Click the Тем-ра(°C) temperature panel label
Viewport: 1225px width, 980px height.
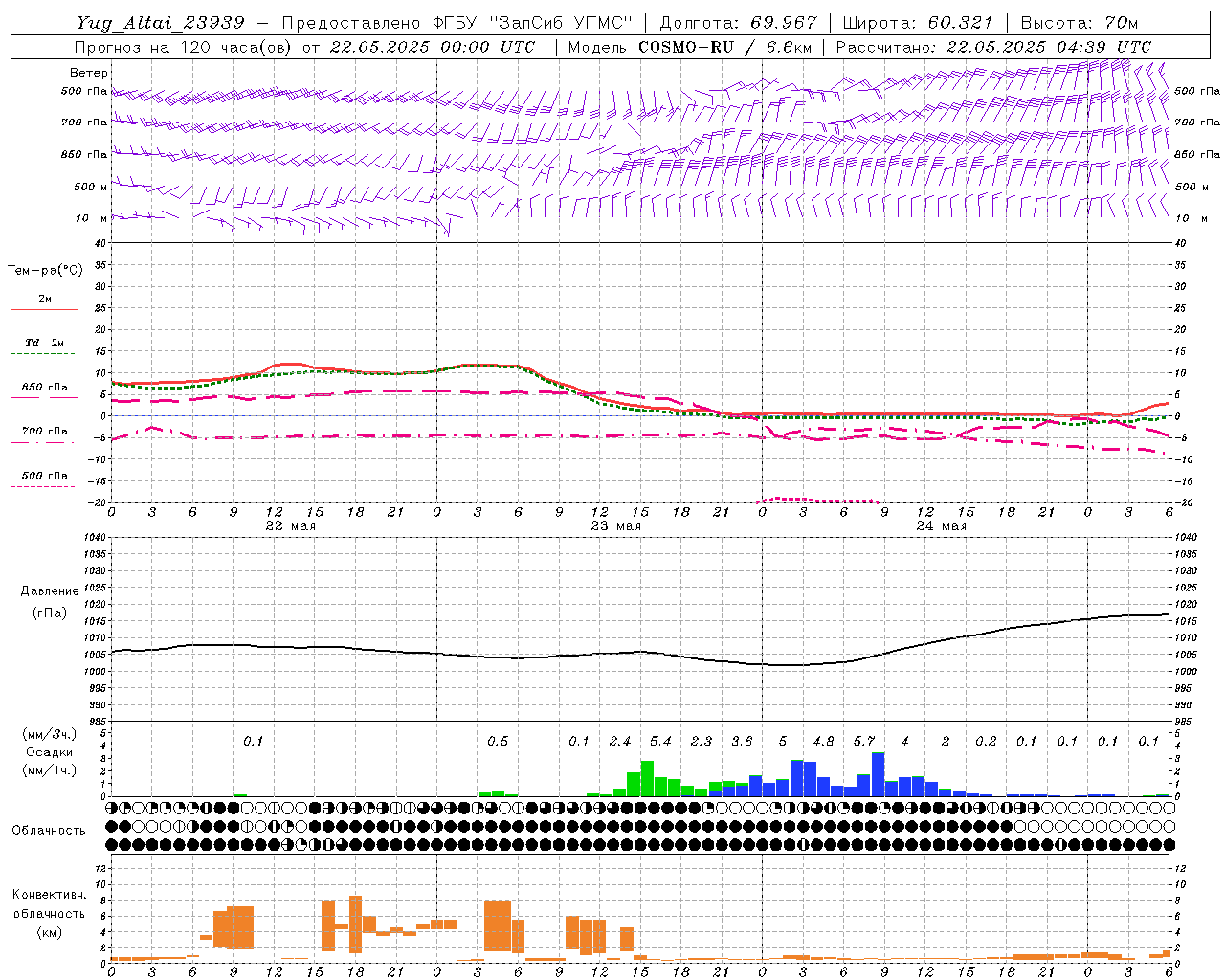click(45, 271)
